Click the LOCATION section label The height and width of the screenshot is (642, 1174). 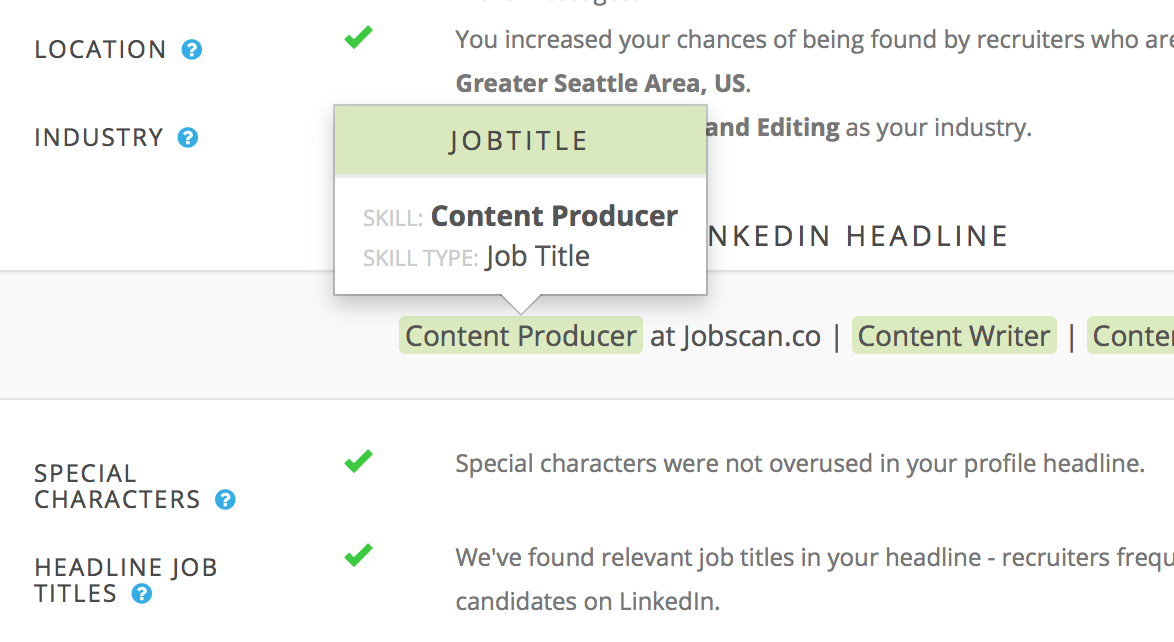pos(100,49)
